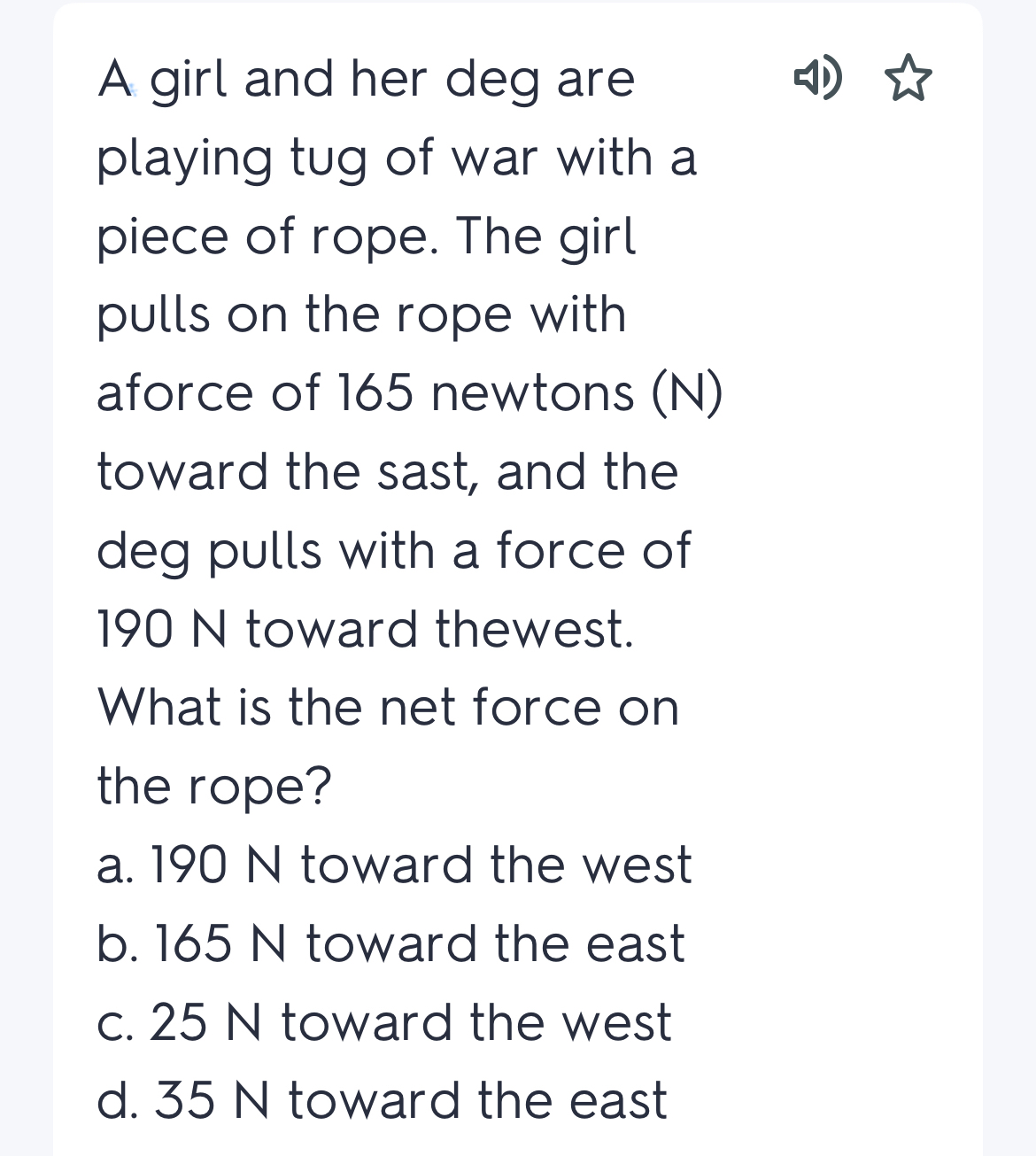This screenshot has width=1036, height=1156.
Task: Choose option a, 190 N toward the west
Action: 394,865
